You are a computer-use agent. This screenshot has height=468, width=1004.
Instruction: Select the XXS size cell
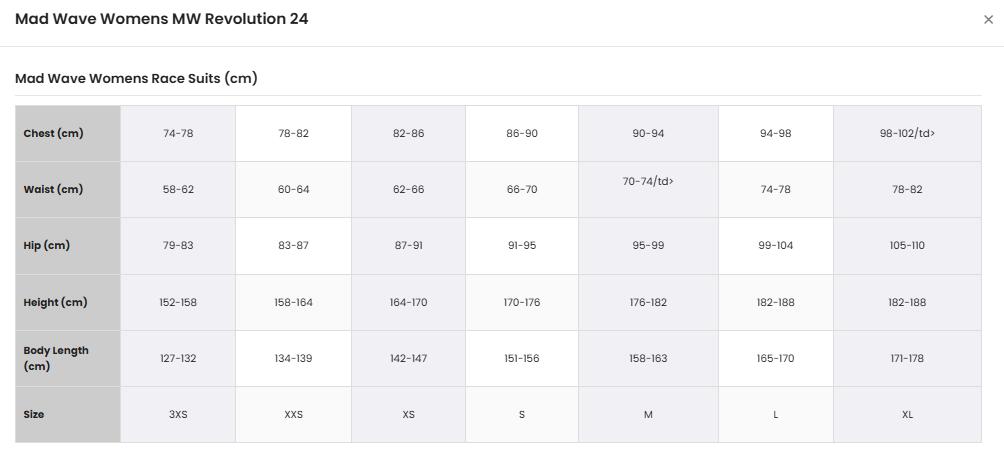[x=293, y=414]
